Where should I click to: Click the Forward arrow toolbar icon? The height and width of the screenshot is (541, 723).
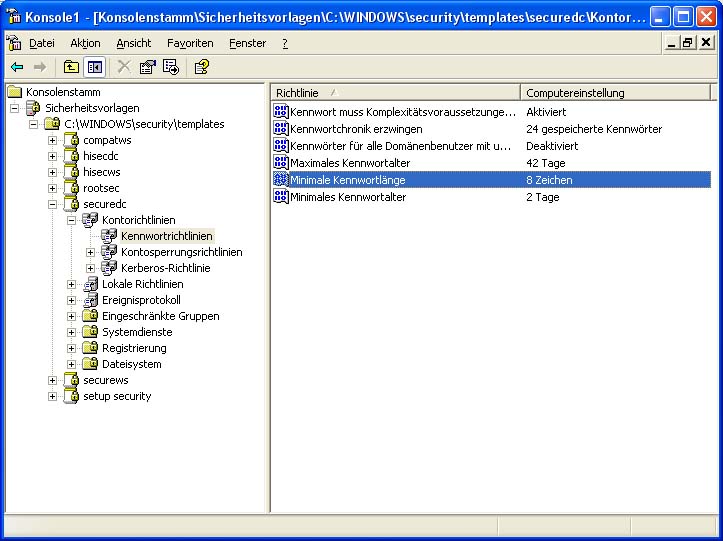[40, 67]
